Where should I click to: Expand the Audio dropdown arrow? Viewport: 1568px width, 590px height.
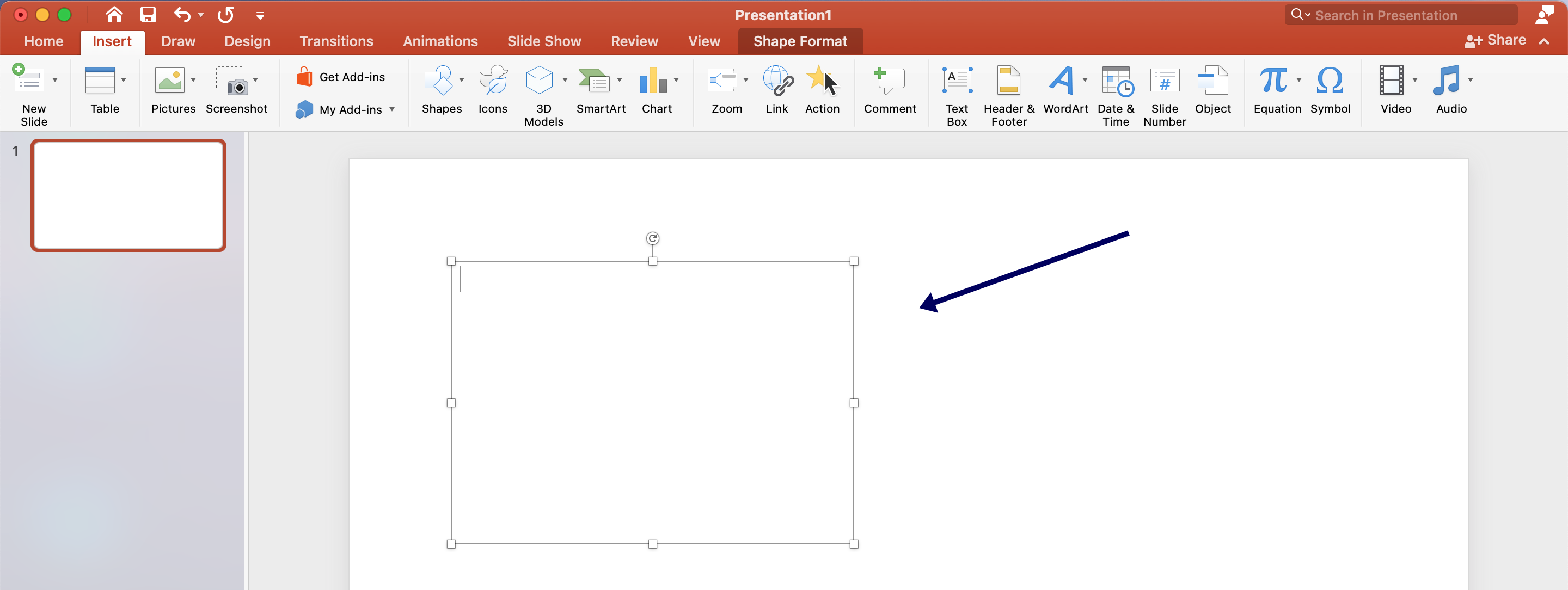(x=1471, y=79)
